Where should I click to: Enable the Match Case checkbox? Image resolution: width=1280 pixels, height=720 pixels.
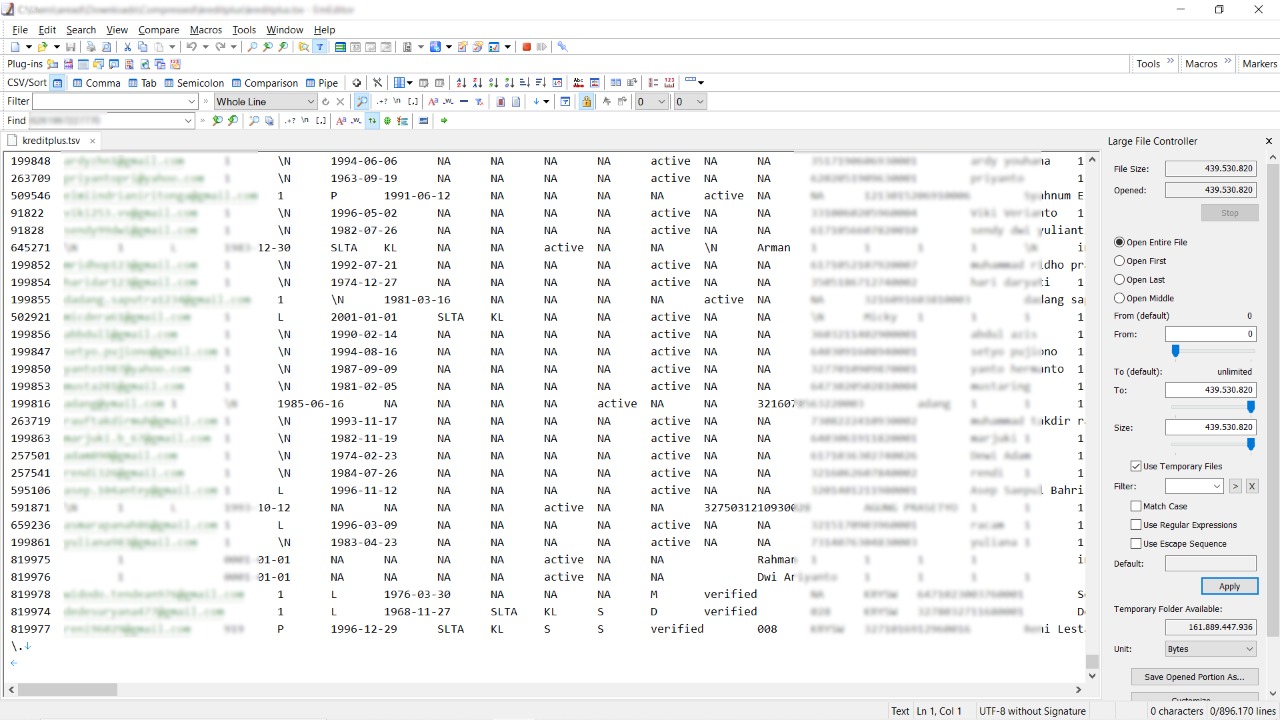pos(1136,507)
